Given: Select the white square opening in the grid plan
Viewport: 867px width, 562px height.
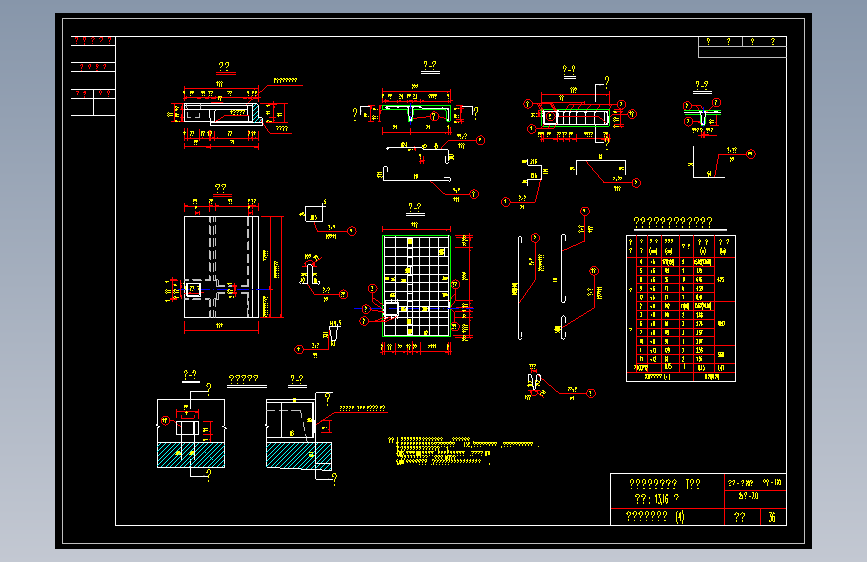Looking at the screenshot, I should 391,309.
